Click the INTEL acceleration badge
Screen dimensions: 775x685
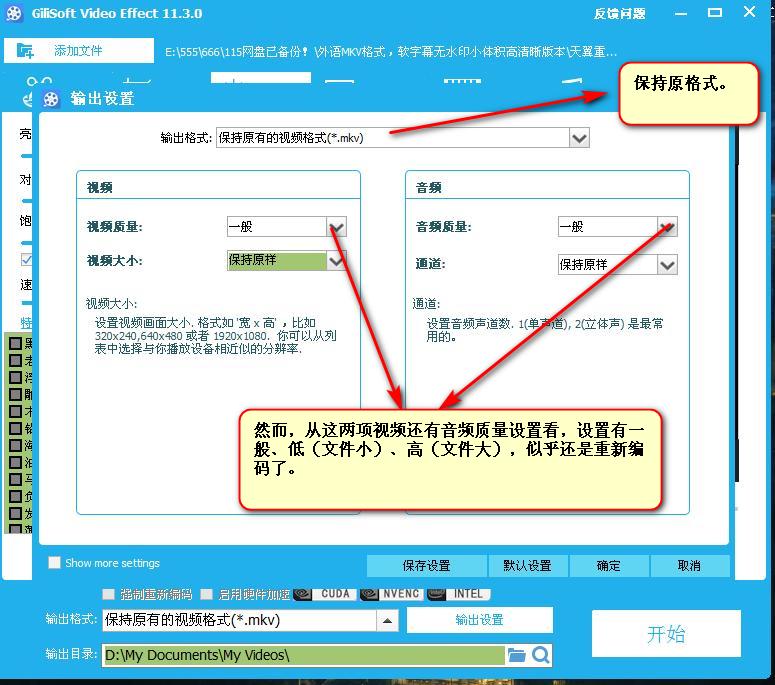coord(458,594)
